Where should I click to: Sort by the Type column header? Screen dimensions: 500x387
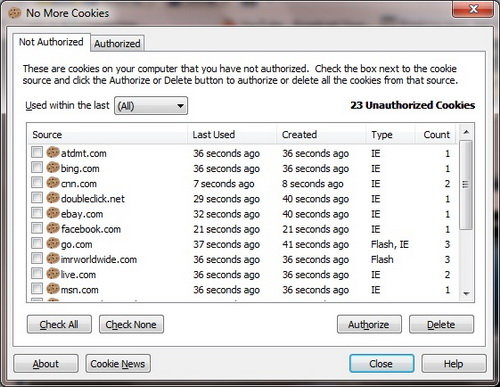(x=390, y=135)
